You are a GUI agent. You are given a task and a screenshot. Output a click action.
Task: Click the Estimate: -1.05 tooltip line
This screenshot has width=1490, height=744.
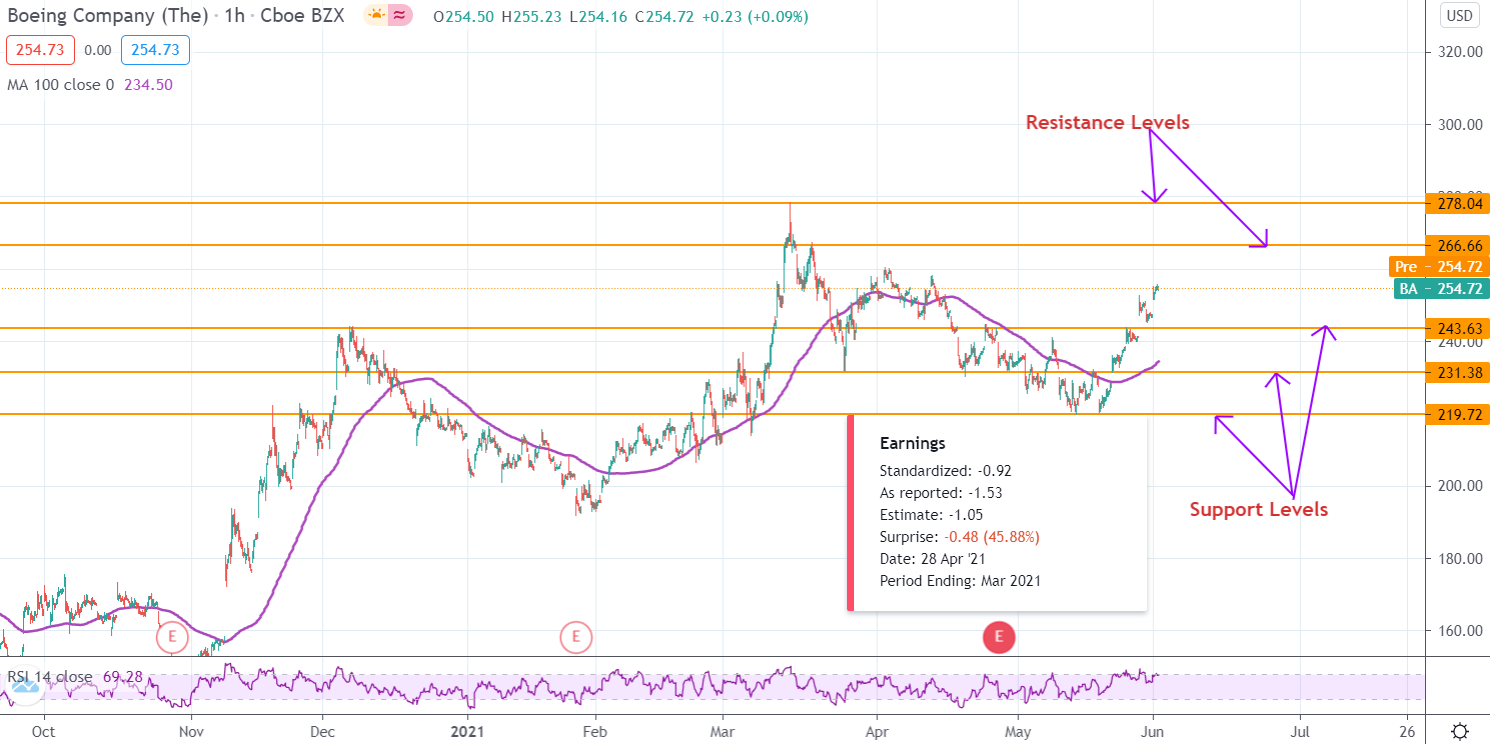[931, 514]
